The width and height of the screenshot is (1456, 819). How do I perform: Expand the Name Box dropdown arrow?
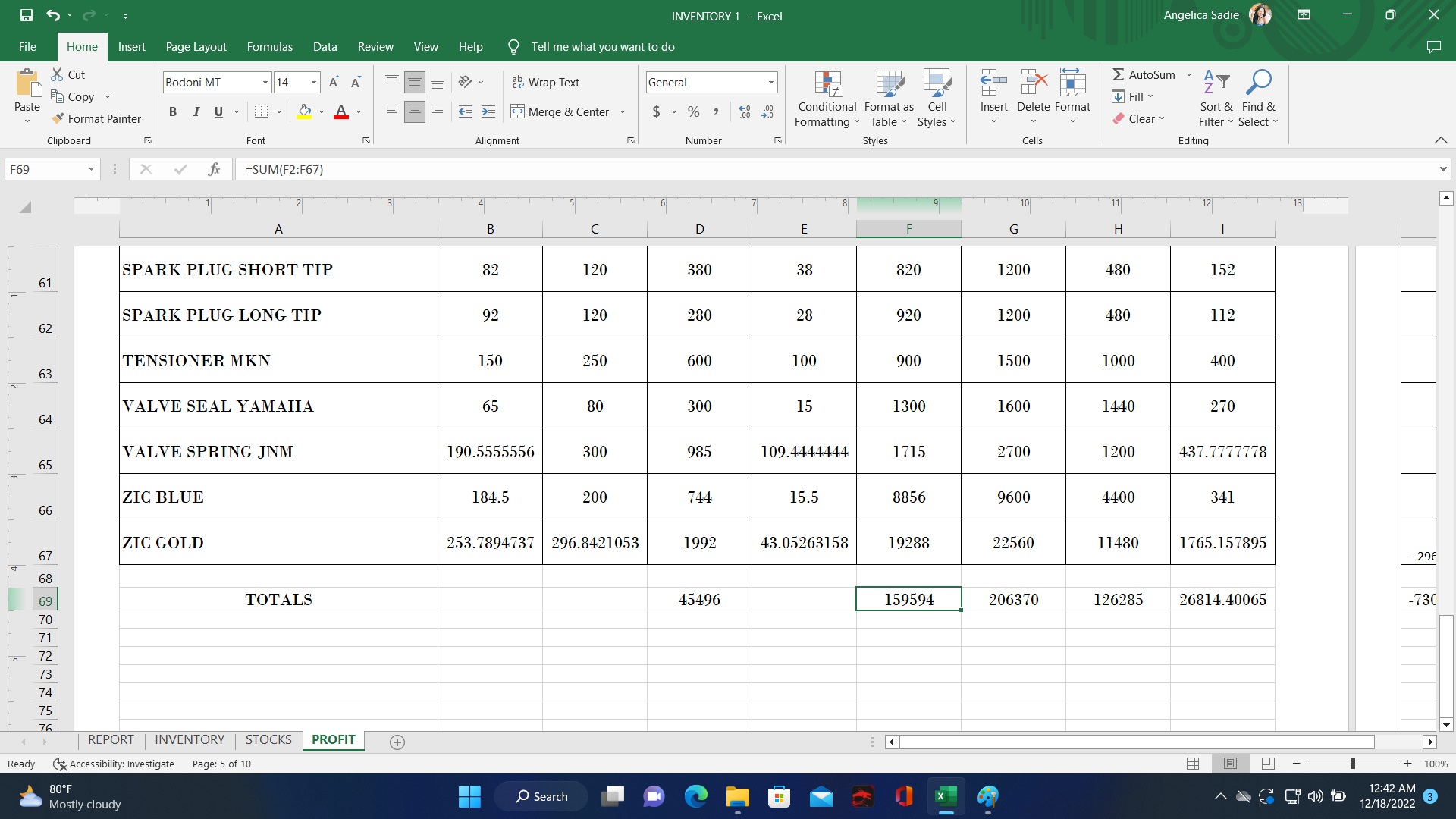click(x=91, y=169)
